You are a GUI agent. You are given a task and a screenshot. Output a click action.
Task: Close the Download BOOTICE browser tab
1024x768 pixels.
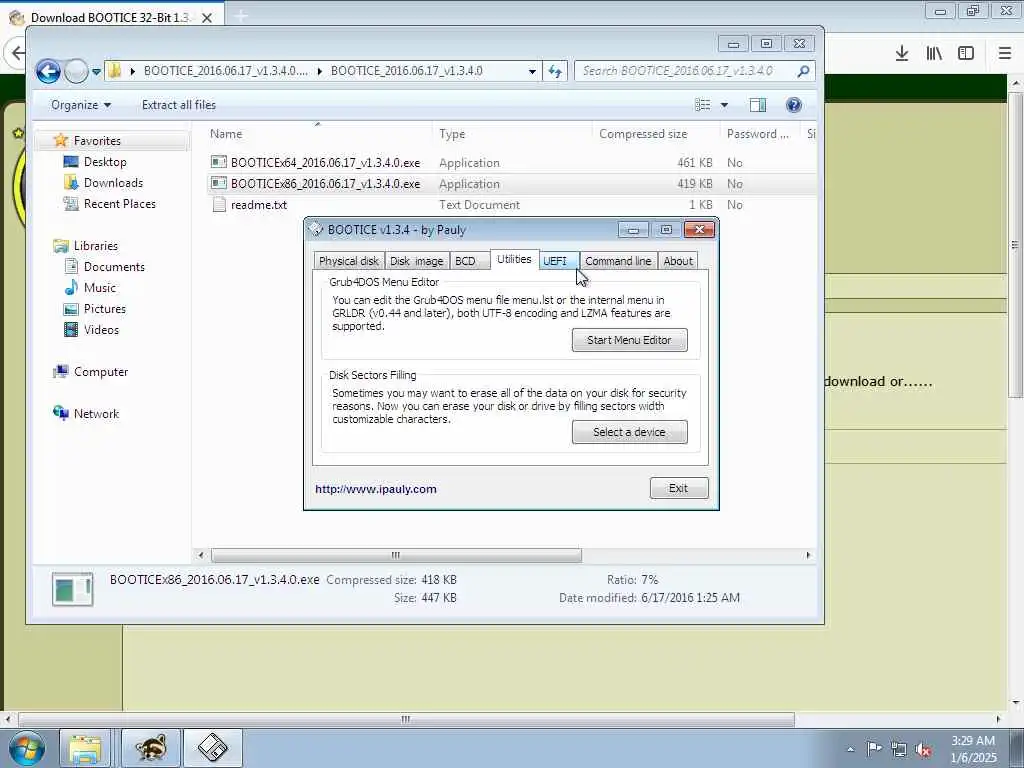coord(206,18)
